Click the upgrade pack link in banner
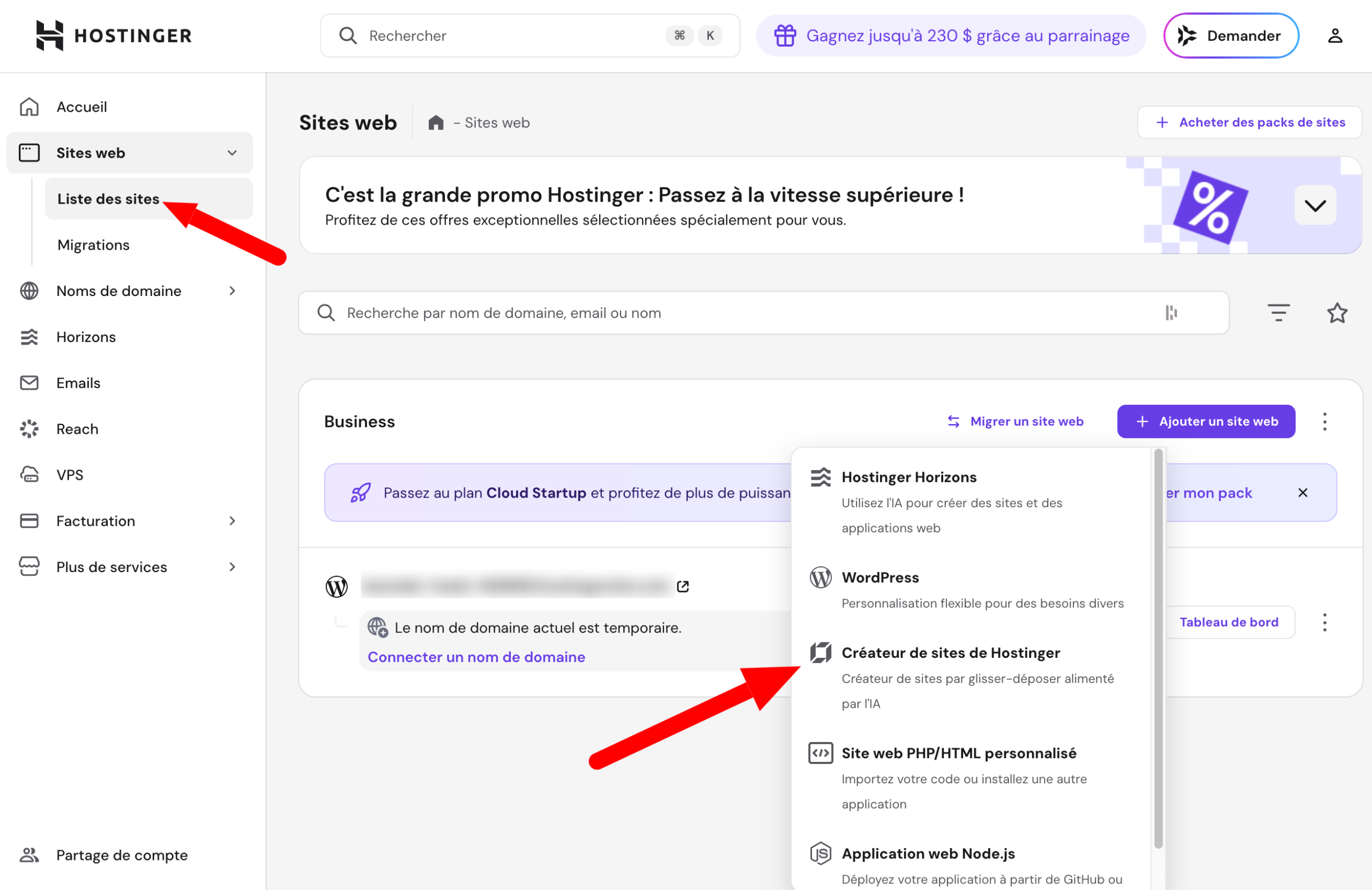 [1209, 493]
